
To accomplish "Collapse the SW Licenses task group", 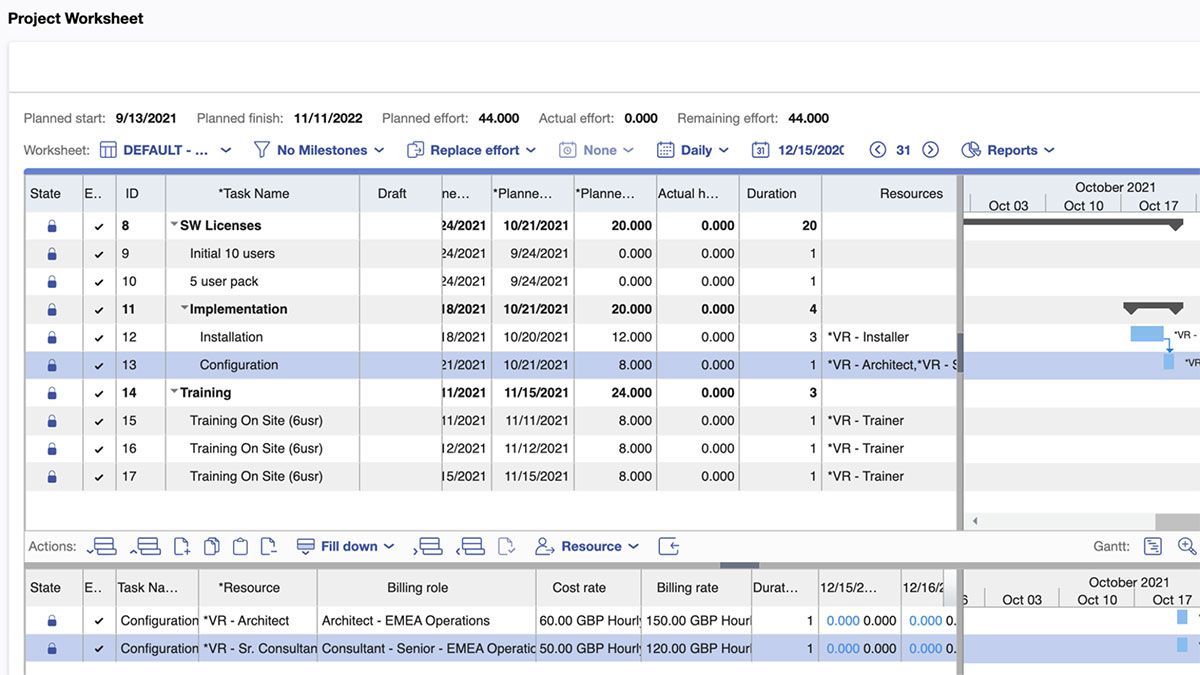I will pos(174,225).
